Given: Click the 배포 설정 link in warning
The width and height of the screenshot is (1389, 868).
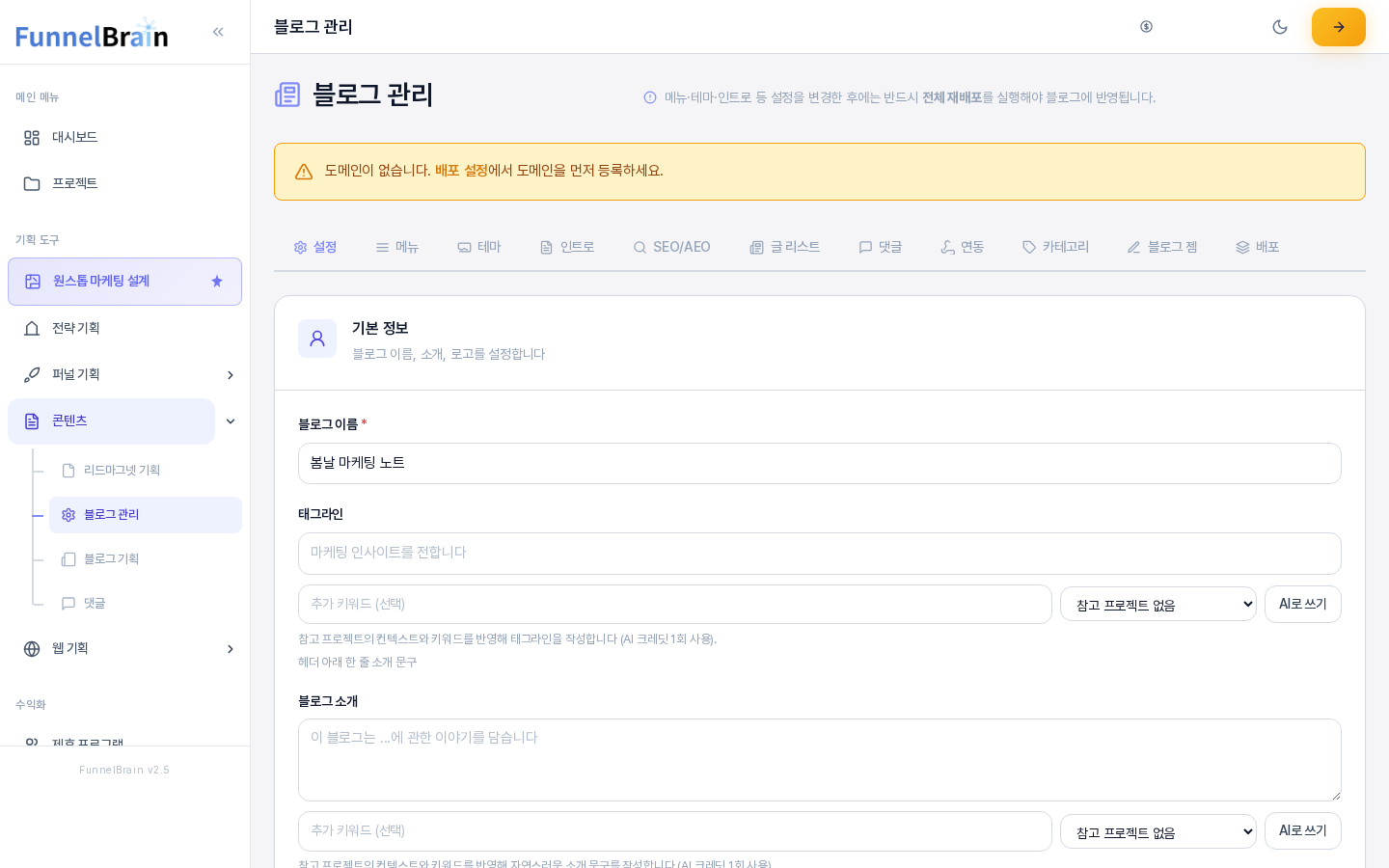Looking at the screenshot, I should [461, 171].
